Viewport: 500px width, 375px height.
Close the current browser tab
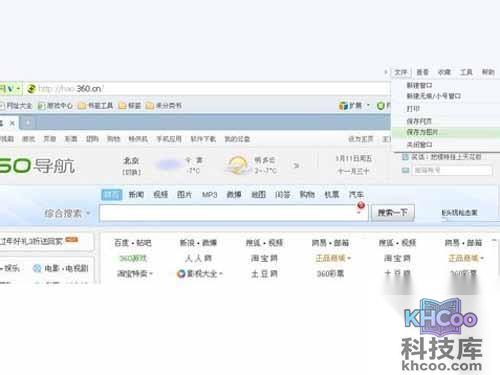(x=12, y=123)
